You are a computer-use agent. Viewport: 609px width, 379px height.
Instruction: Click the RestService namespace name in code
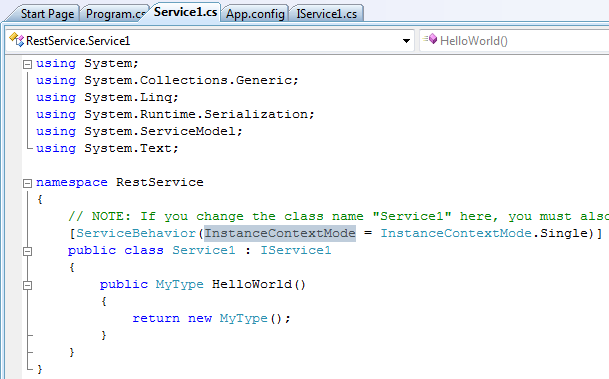pyautogui.click(x=160, y=182)
